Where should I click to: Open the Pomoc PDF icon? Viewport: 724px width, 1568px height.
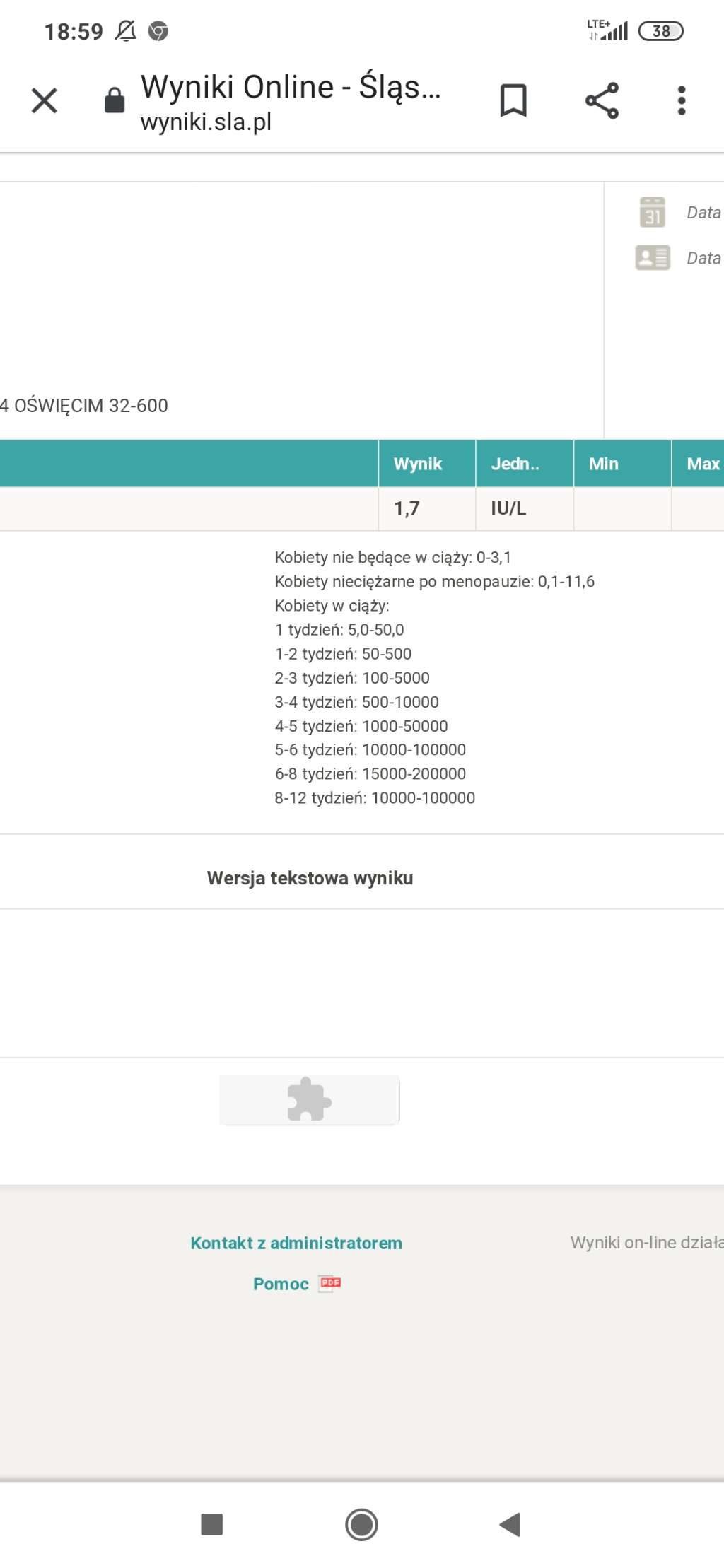tap(329, 1283)
